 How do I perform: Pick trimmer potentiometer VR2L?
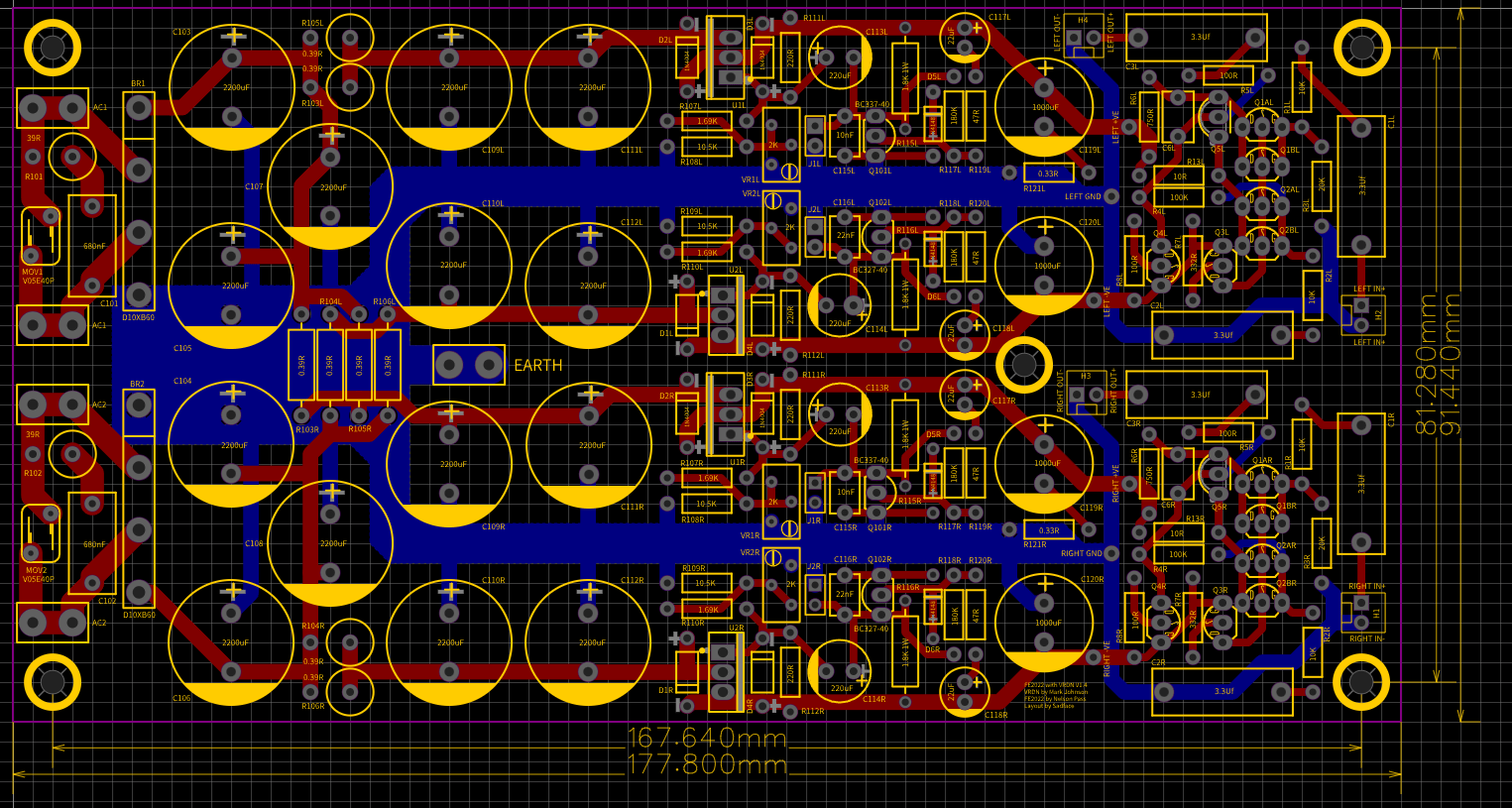click(x=781, y=228)
